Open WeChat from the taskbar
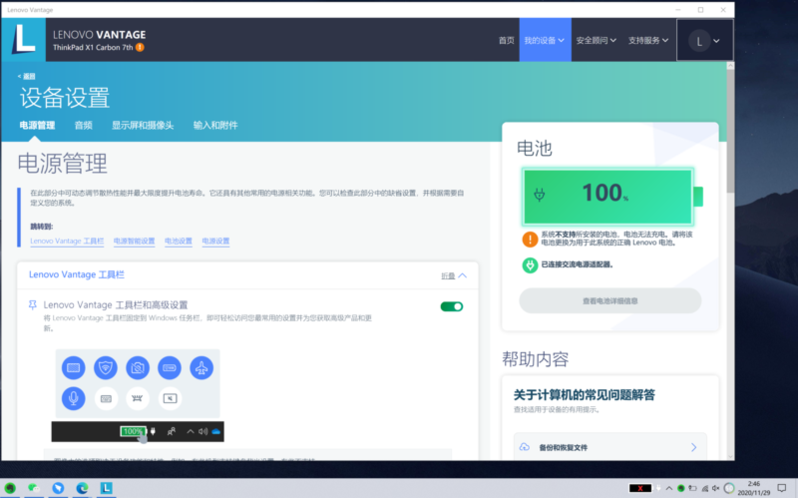This screenshot has height=498, width=798. (34, 488)
